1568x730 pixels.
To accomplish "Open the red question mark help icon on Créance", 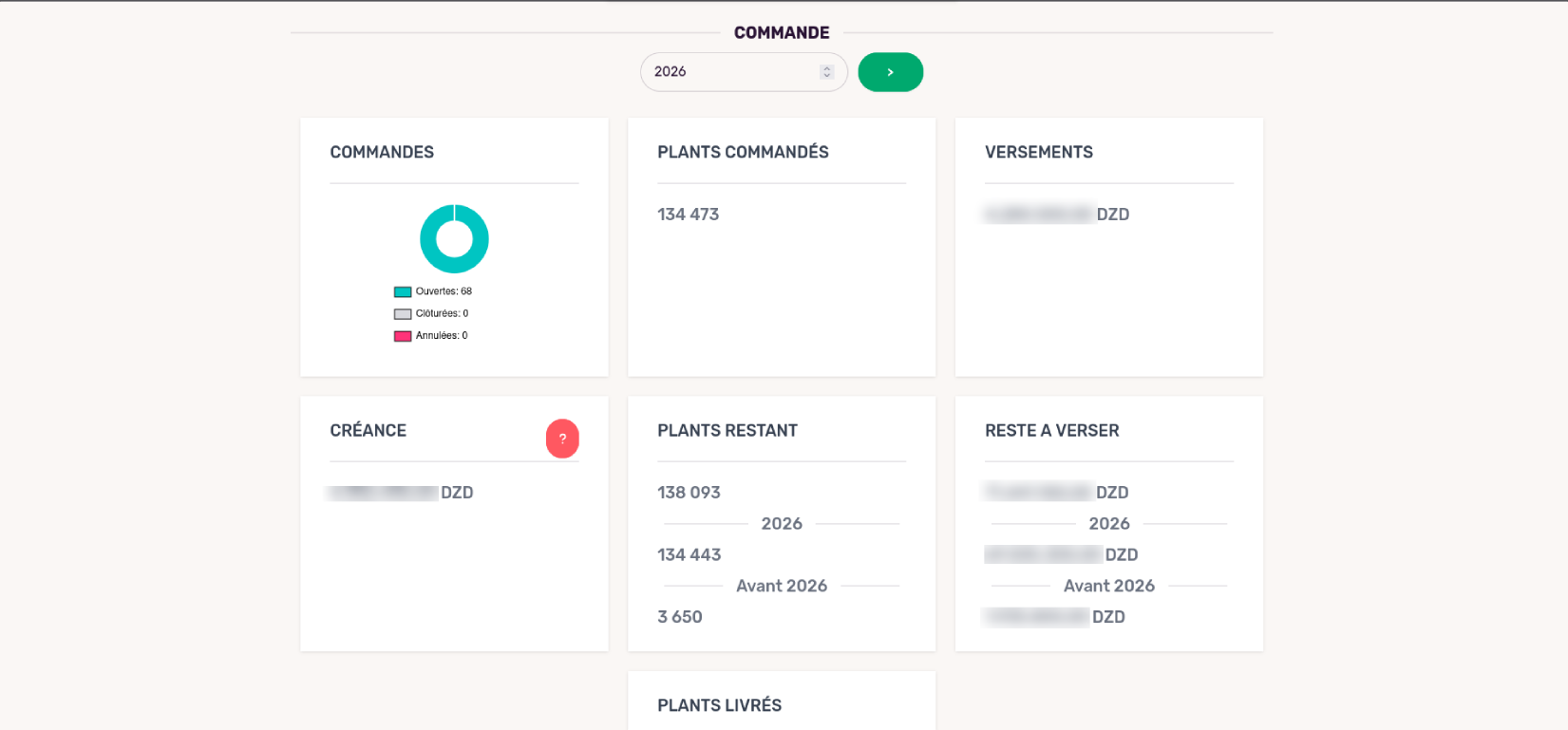I will 562,439.
